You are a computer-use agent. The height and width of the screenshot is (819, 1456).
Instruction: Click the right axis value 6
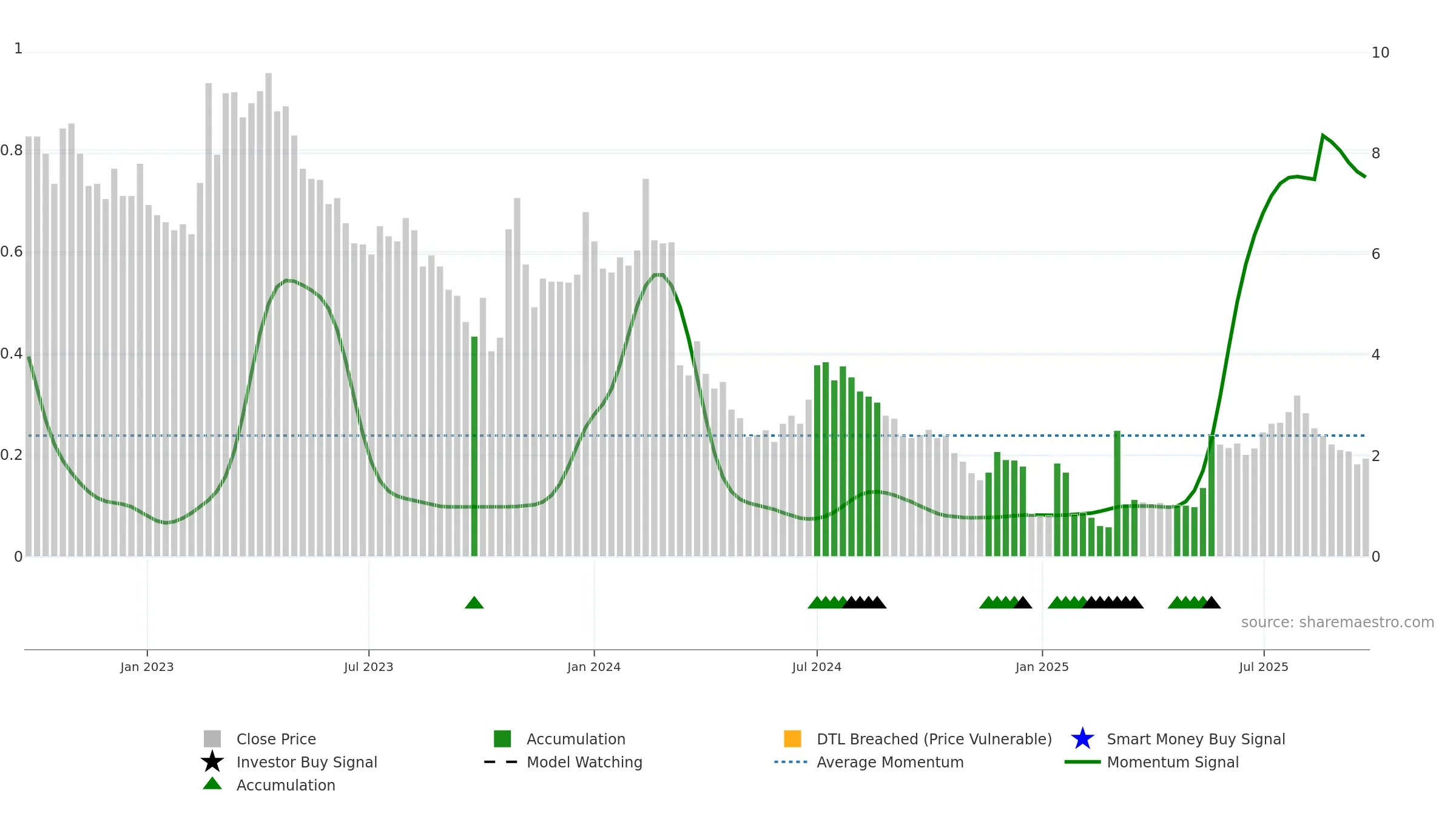(1376, 254)
